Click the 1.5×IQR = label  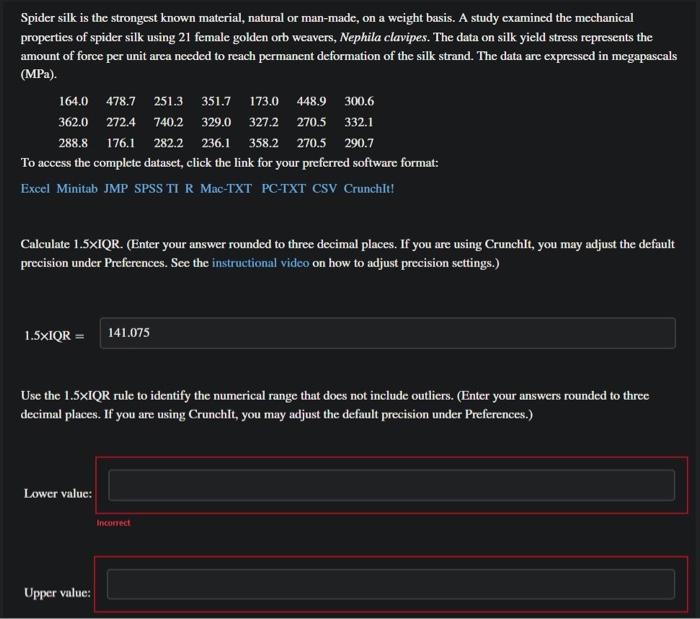coord(54,336)
